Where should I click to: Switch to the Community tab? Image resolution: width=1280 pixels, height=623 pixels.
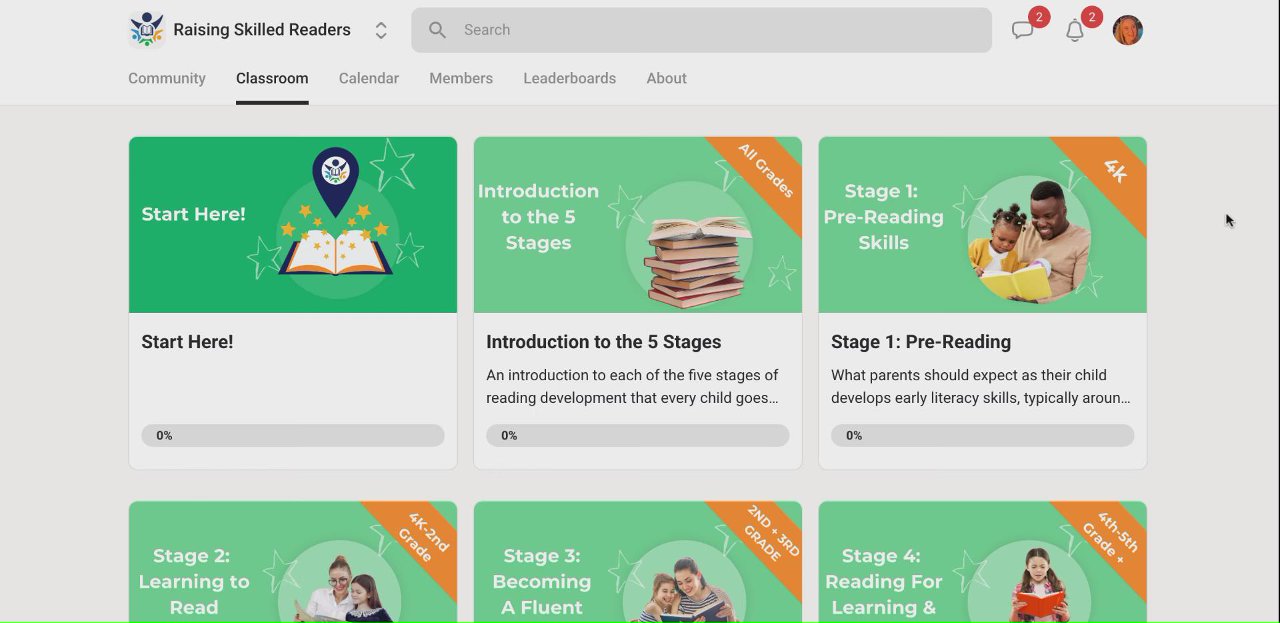point(167,78)
